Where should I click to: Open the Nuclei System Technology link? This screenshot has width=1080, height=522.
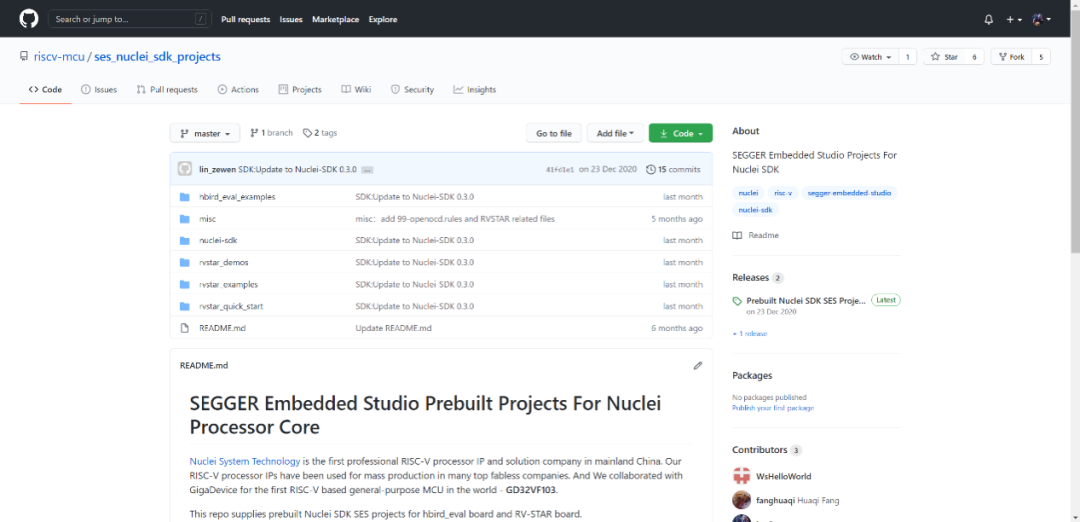click(245, 461)
